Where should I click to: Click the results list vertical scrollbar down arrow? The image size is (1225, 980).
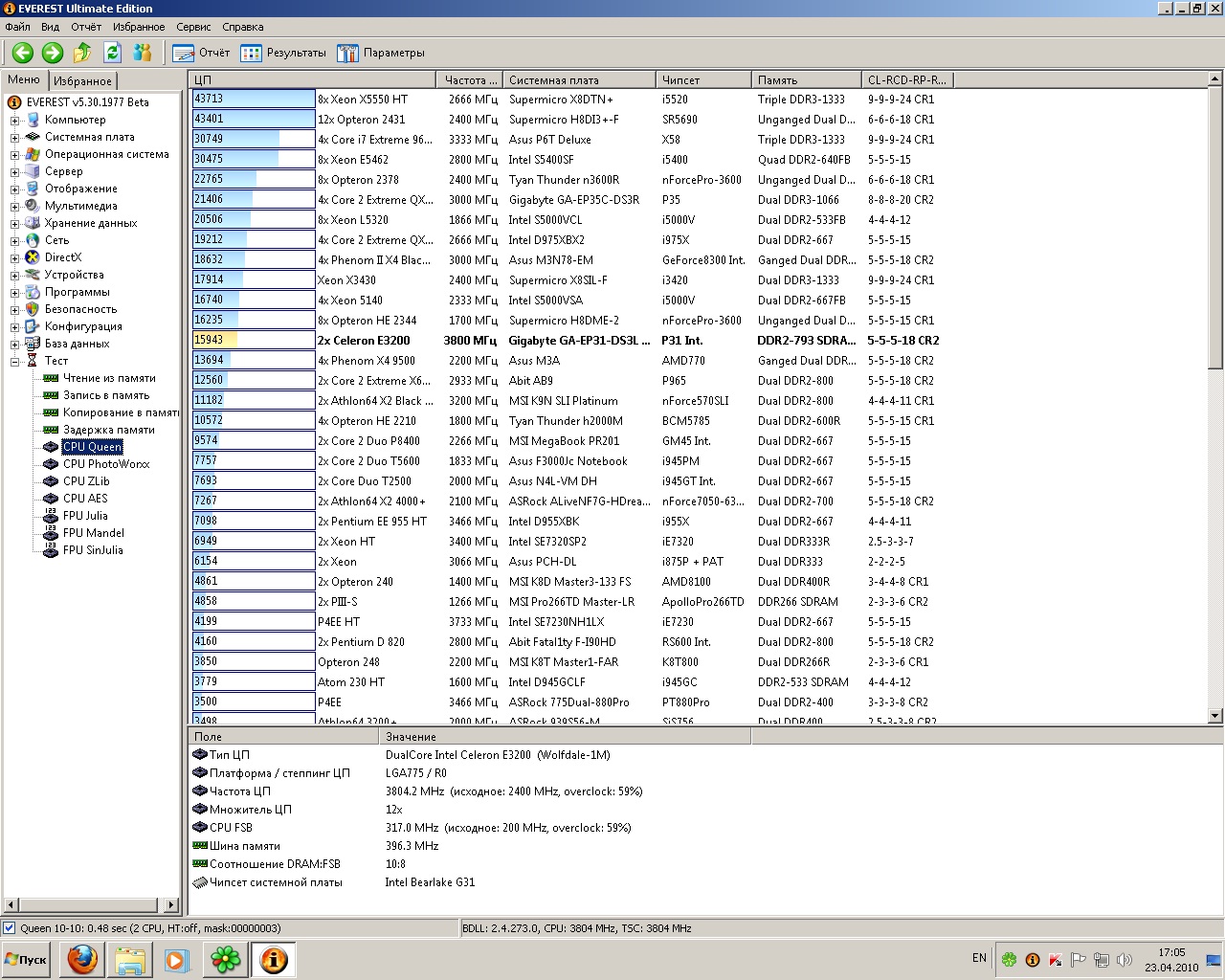1215,716
